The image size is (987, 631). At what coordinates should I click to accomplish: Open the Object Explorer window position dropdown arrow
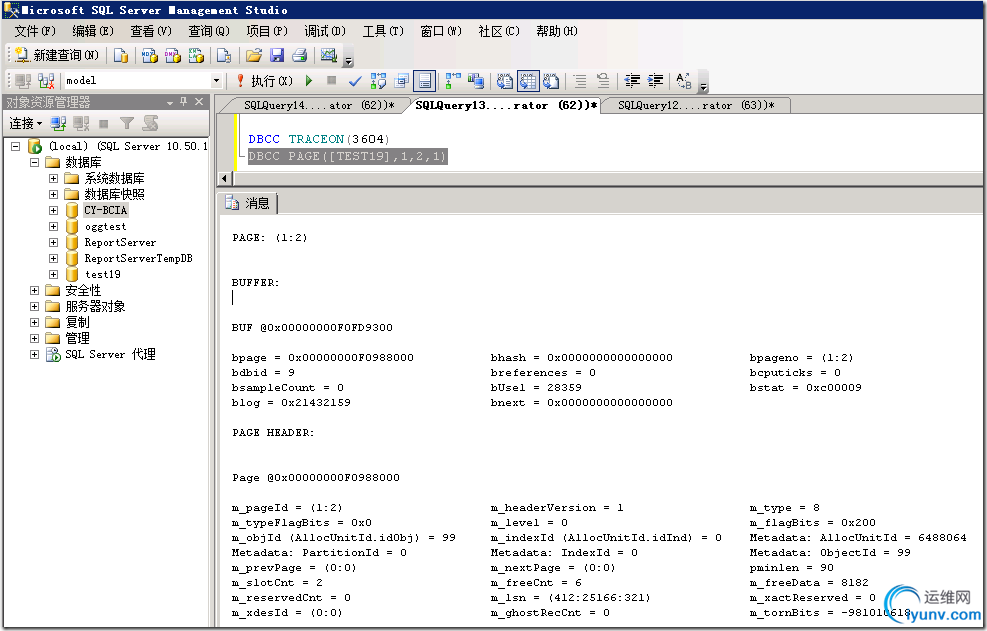[x=169, y=102]
